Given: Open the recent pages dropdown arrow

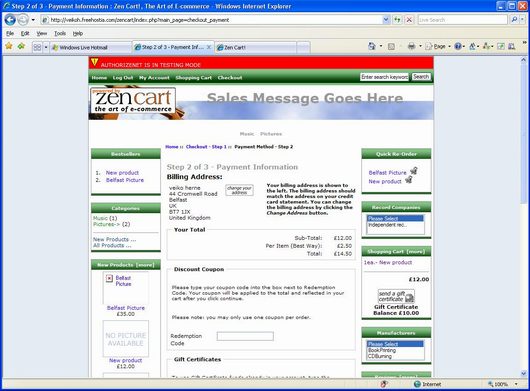Looking at the screenshot, I should (x=33, y=20).
